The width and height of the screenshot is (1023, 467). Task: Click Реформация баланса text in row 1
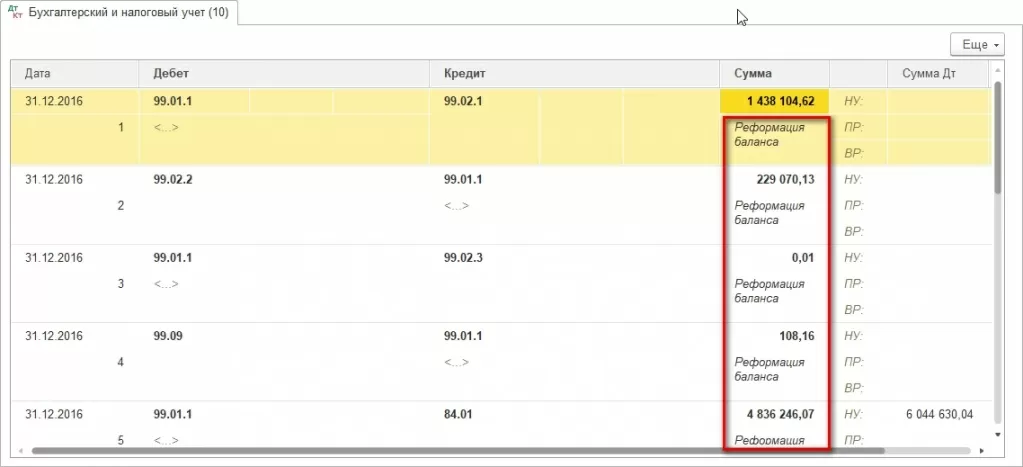click(x=769, y=134)
